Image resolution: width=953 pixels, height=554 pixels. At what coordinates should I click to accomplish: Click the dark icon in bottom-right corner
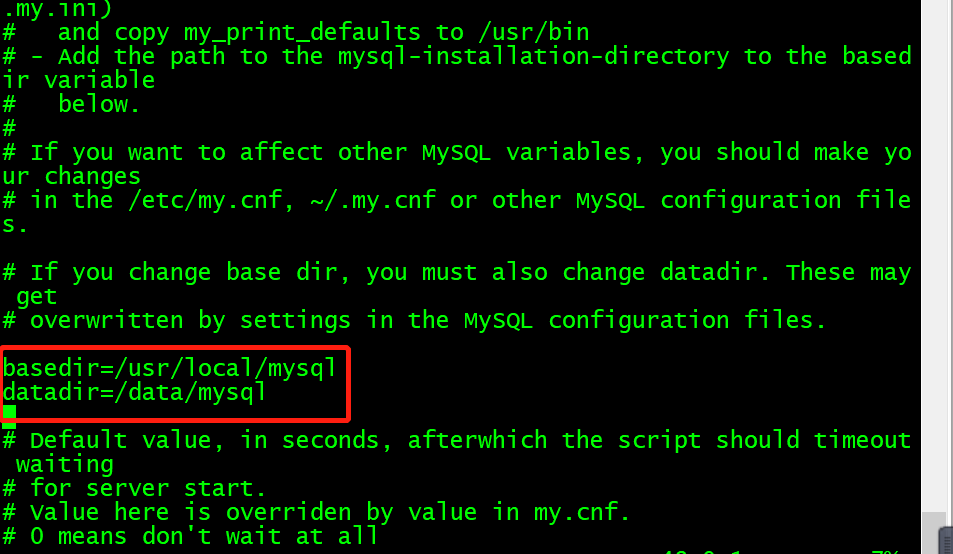click(x=946, y=541)
